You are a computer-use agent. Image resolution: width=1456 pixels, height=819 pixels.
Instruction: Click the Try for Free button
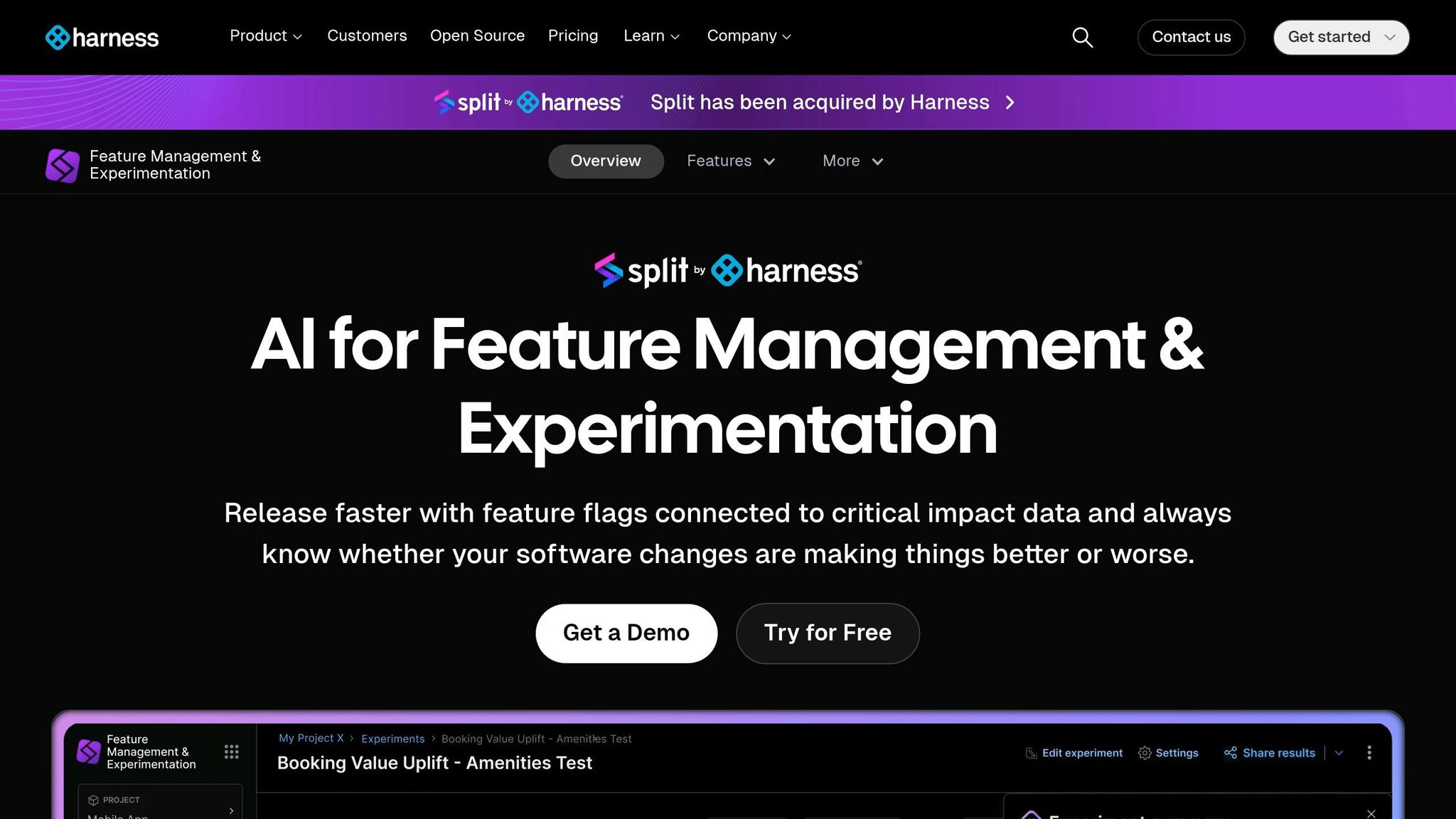tap(828, 633)
